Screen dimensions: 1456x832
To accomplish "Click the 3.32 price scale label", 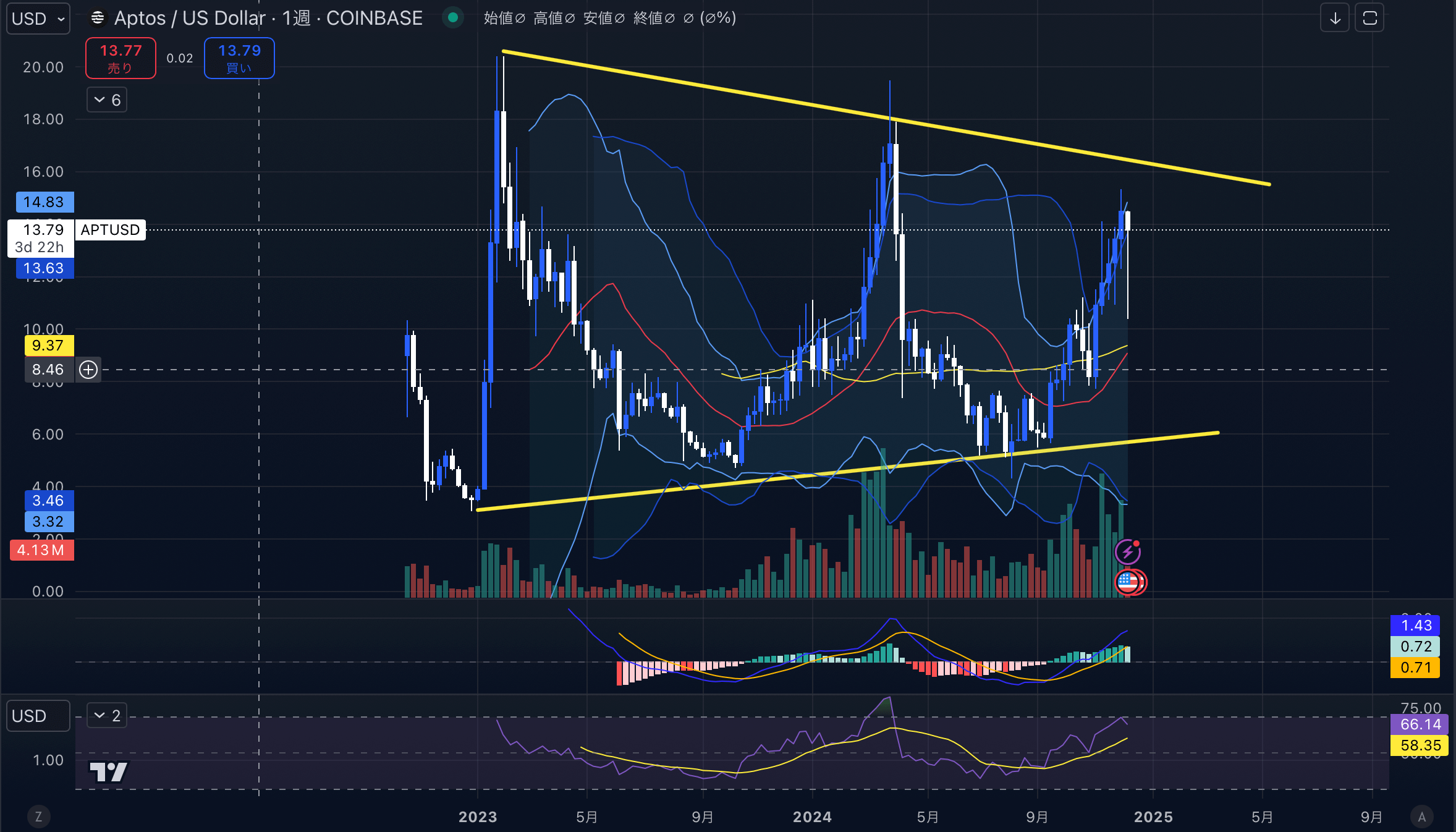I will coord(49,522).
